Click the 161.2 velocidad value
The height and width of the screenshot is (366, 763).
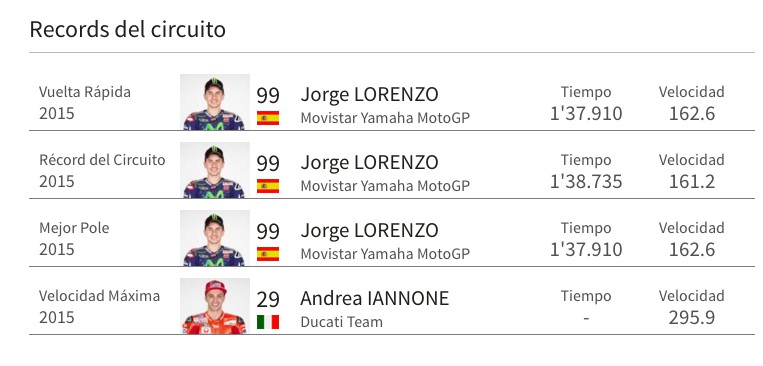coord(691,182)
